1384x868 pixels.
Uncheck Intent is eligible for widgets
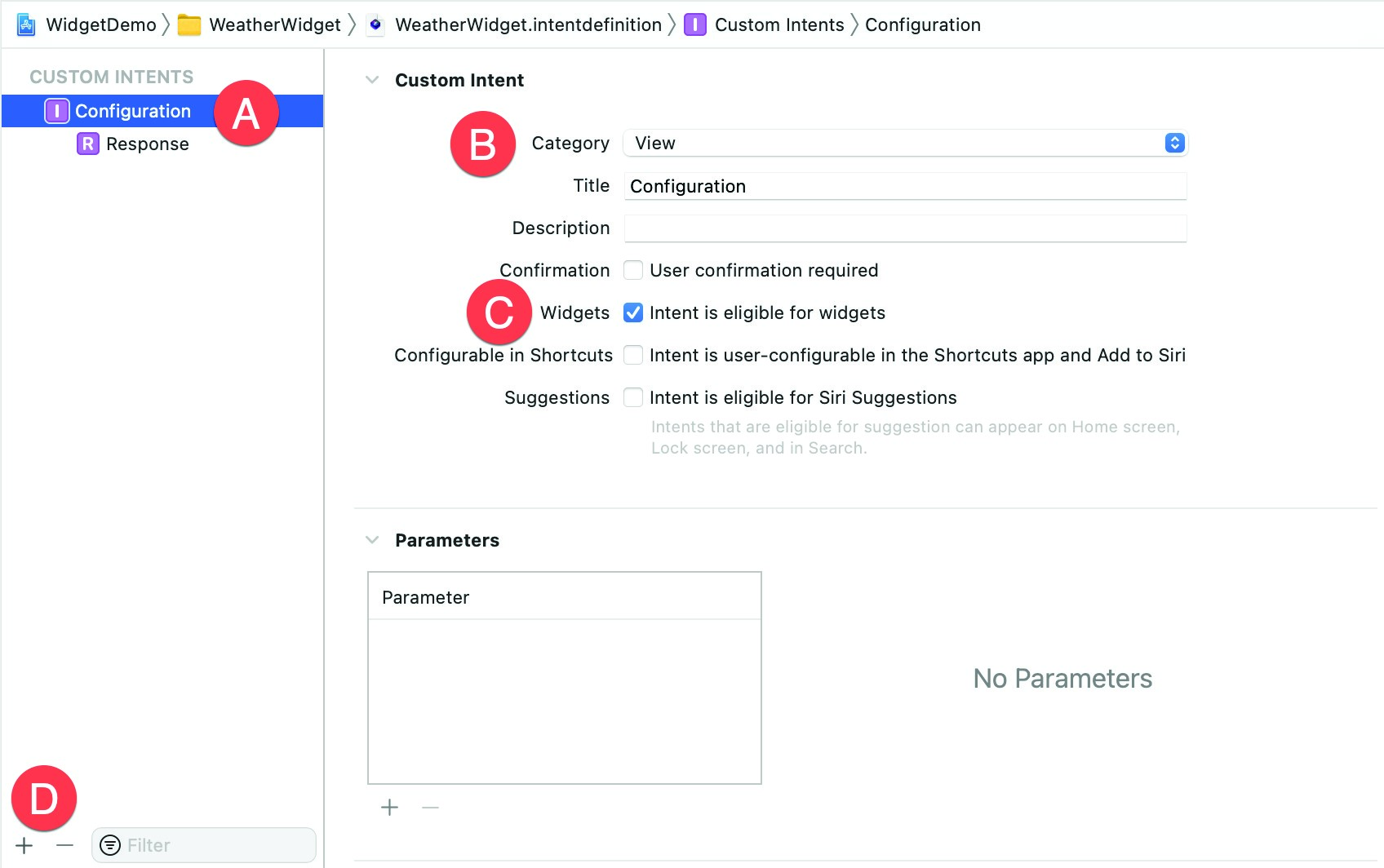click(x=633, y=312)
